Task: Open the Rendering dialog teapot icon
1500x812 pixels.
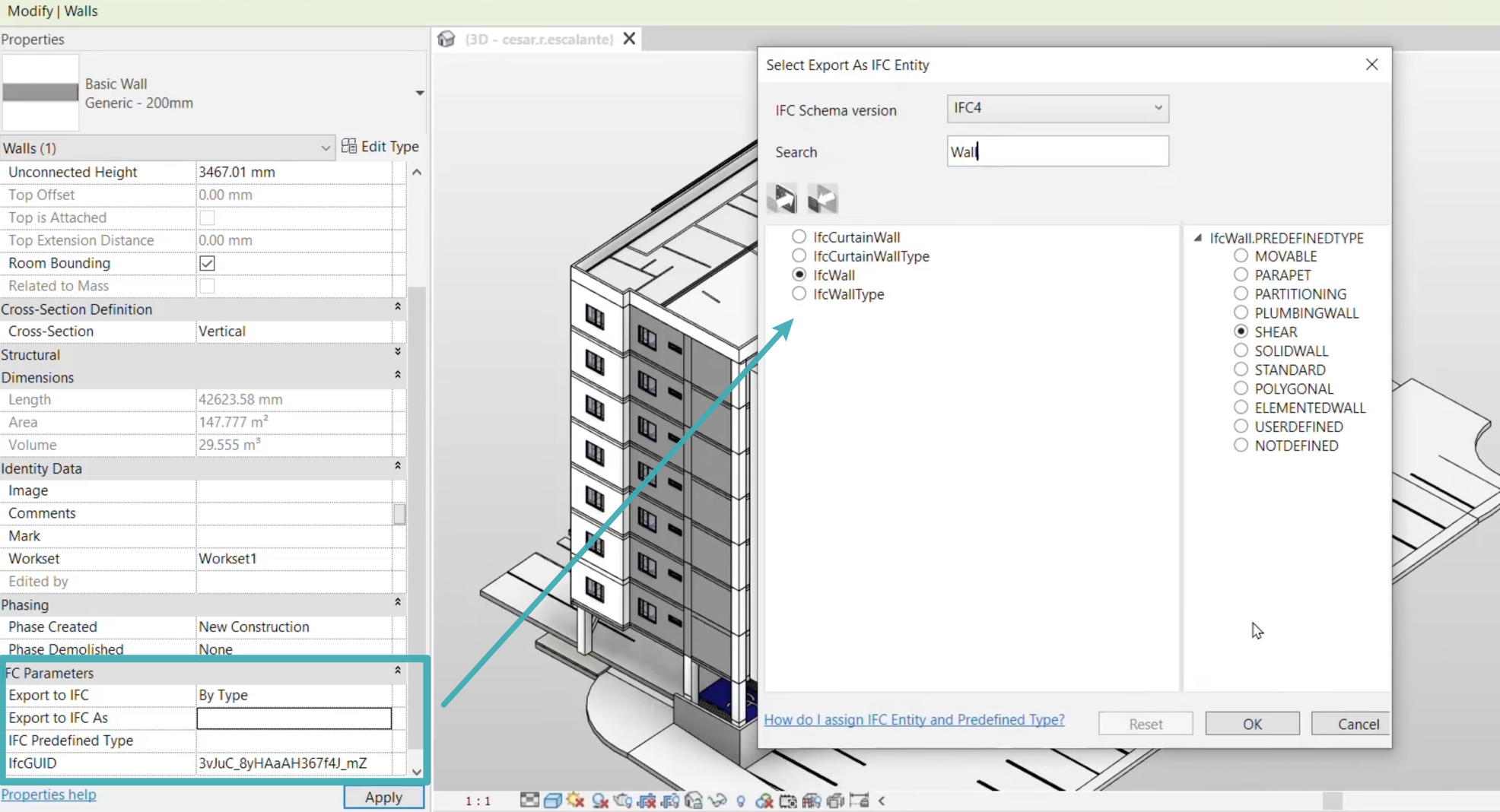Action: point(622,801)
